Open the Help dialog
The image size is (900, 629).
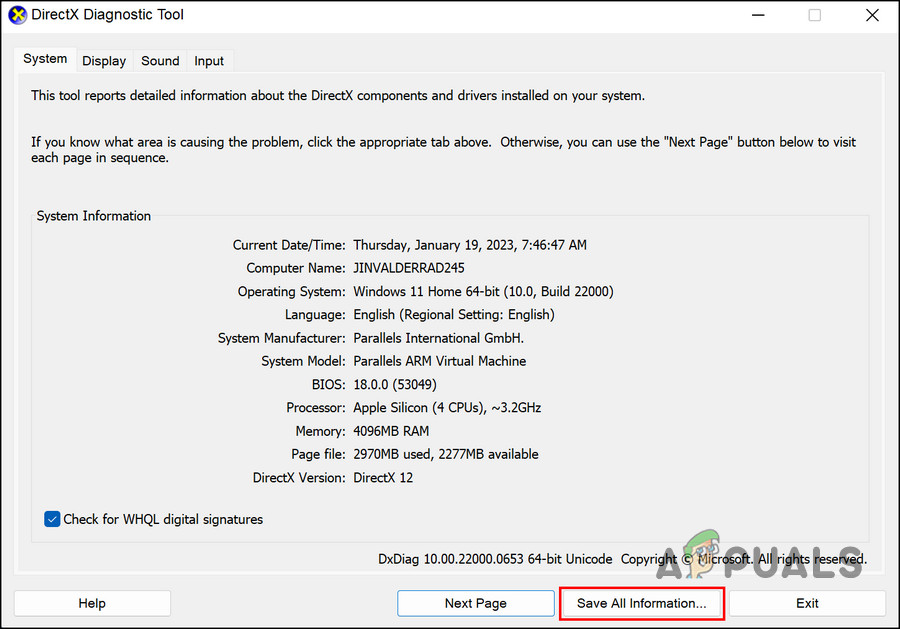pos(91,603)
